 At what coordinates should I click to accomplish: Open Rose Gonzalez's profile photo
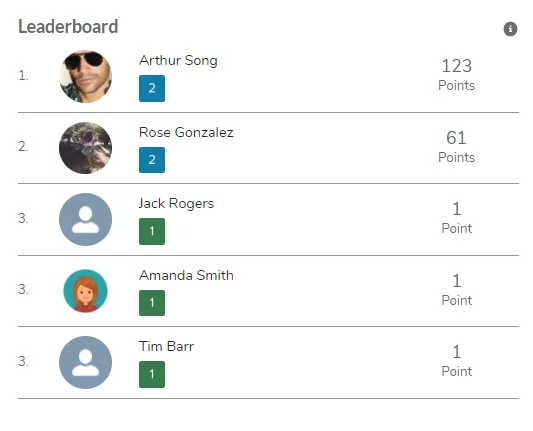pyautogui.click(x=85, y=148)
